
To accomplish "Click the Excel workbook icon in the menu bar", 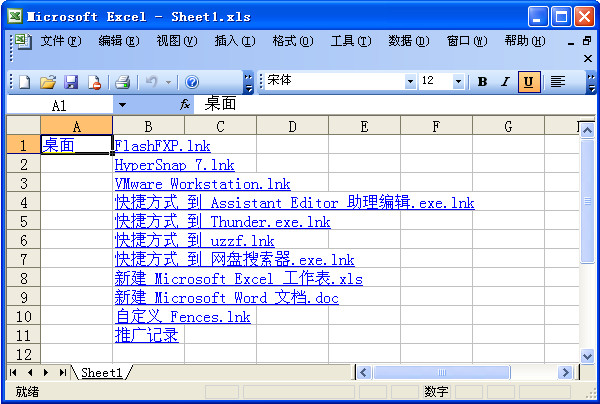I will pos(23,41).
